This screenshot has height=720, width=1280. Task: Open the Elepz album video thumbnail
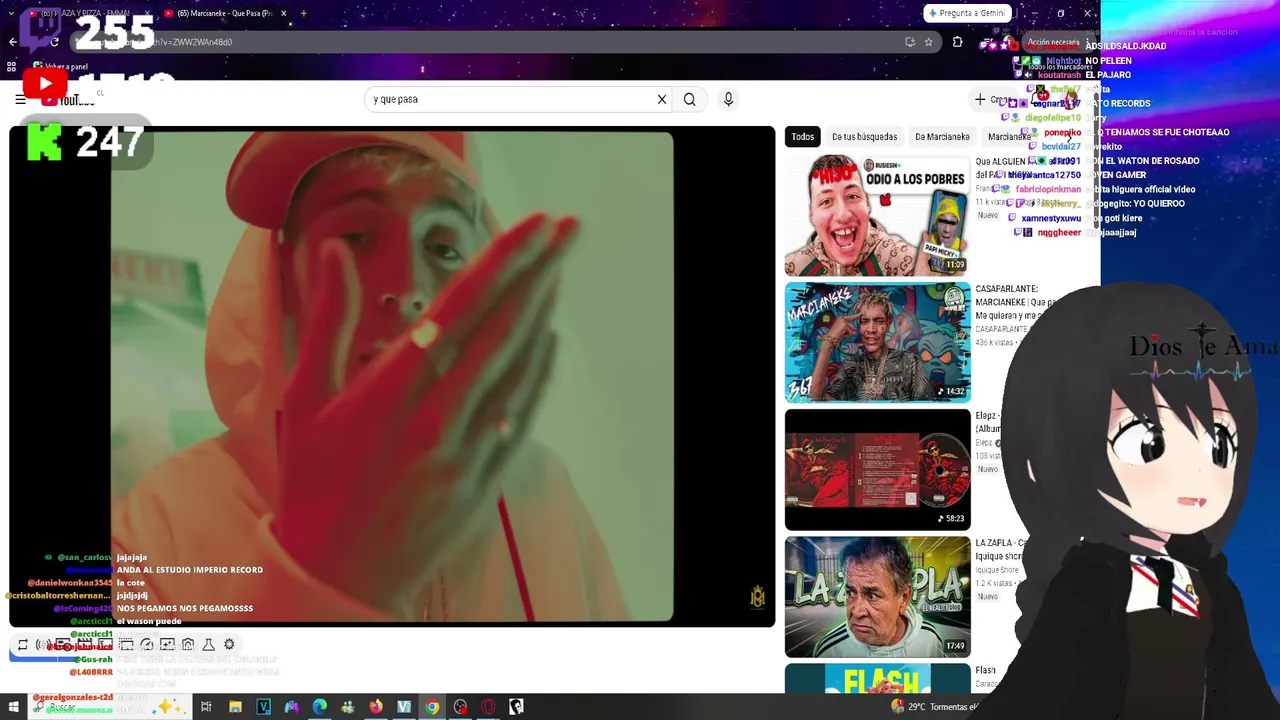pos(877,469)
